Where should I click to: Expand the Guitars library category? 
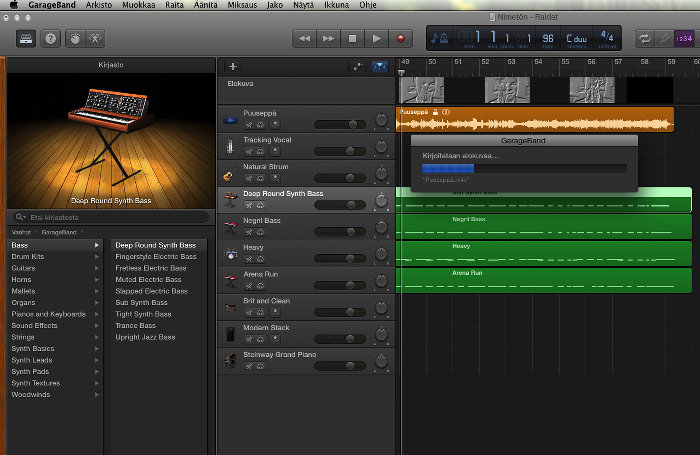(x=96, y=268)
